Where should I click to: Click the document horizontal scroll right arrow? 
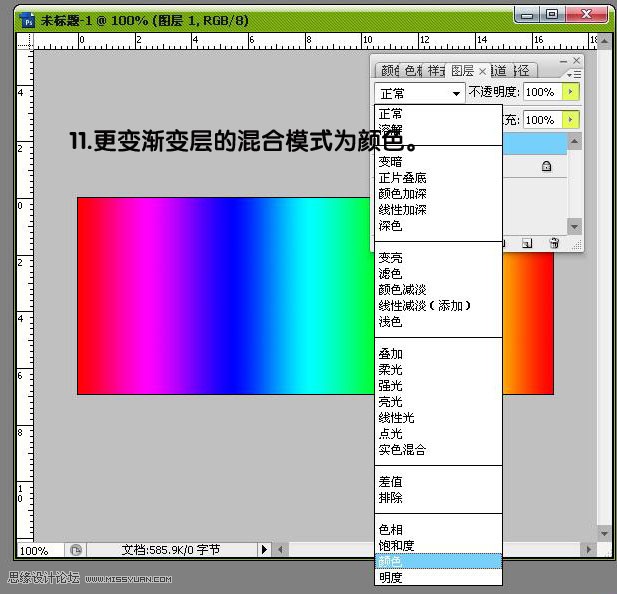pyautogui.click(x=589, y=549)
